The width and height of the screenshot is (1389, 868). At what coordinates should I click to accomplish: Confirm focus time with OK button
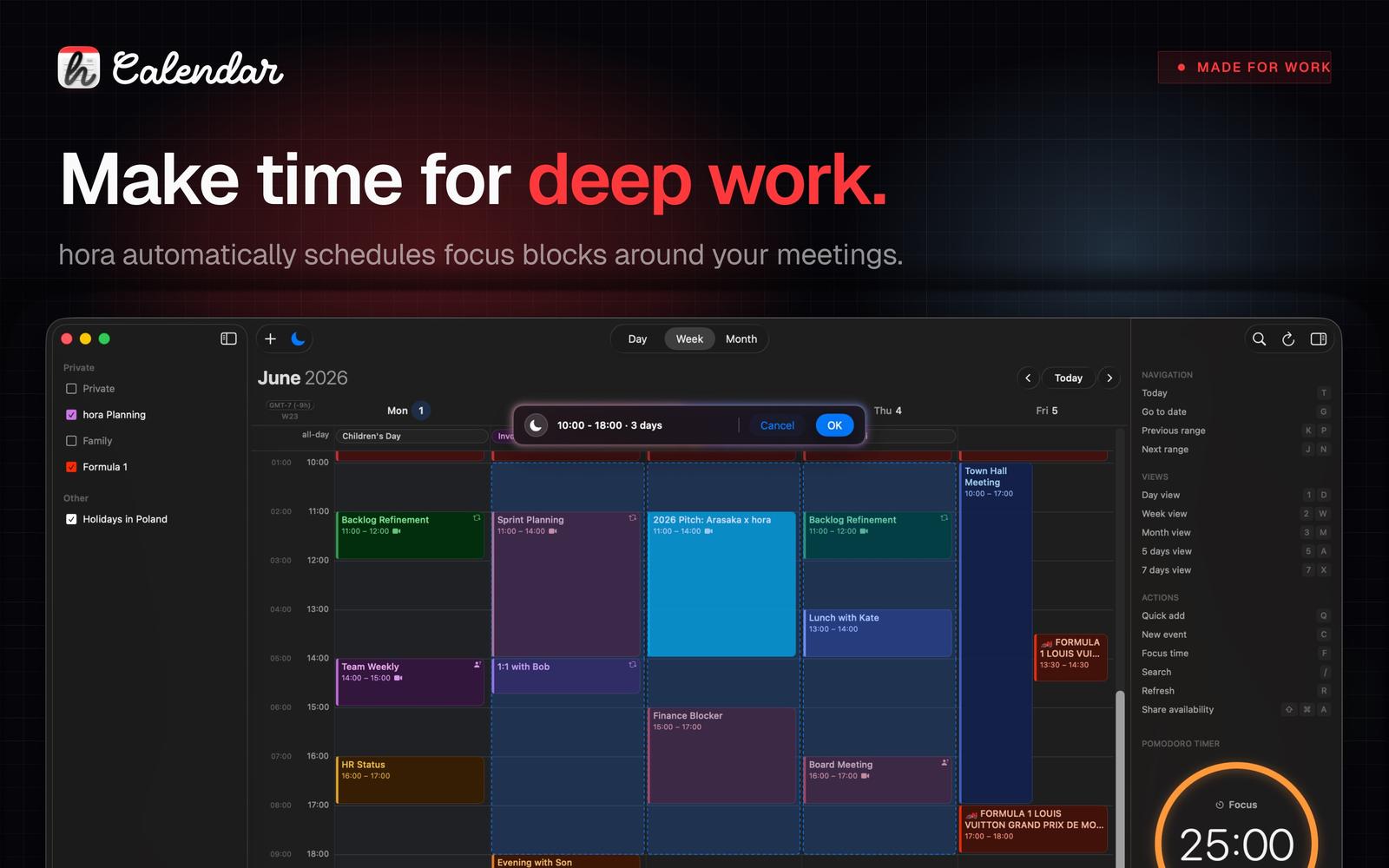coord(834,425)
